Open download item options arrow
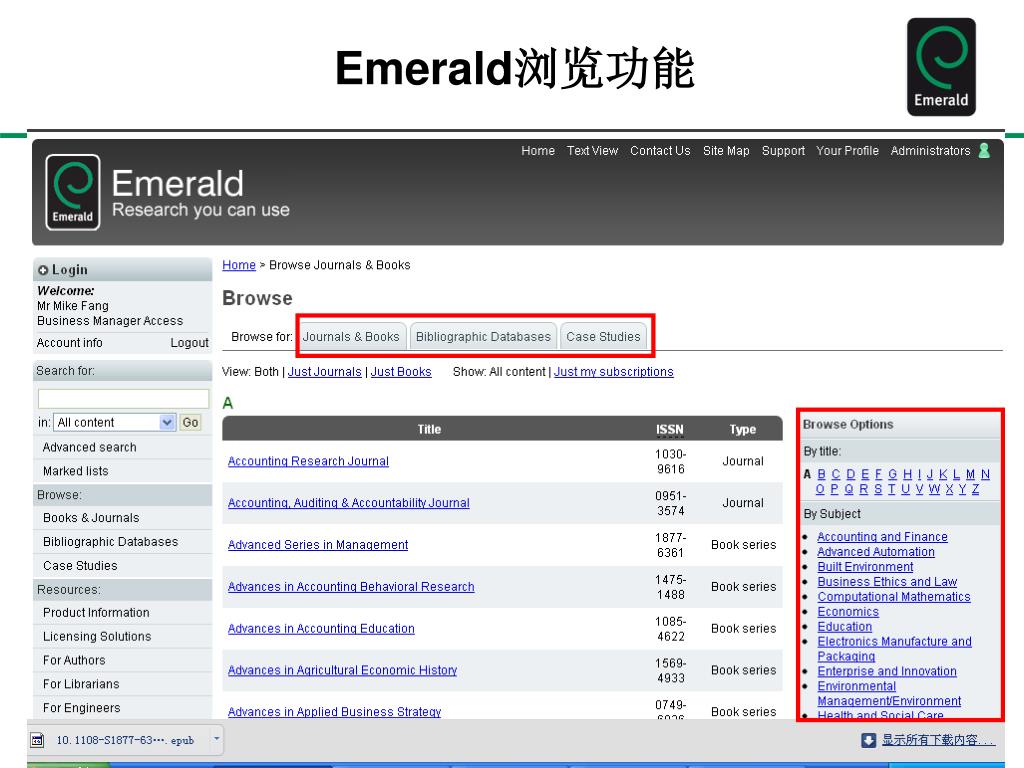1024x768 pixels. [216, 739]
